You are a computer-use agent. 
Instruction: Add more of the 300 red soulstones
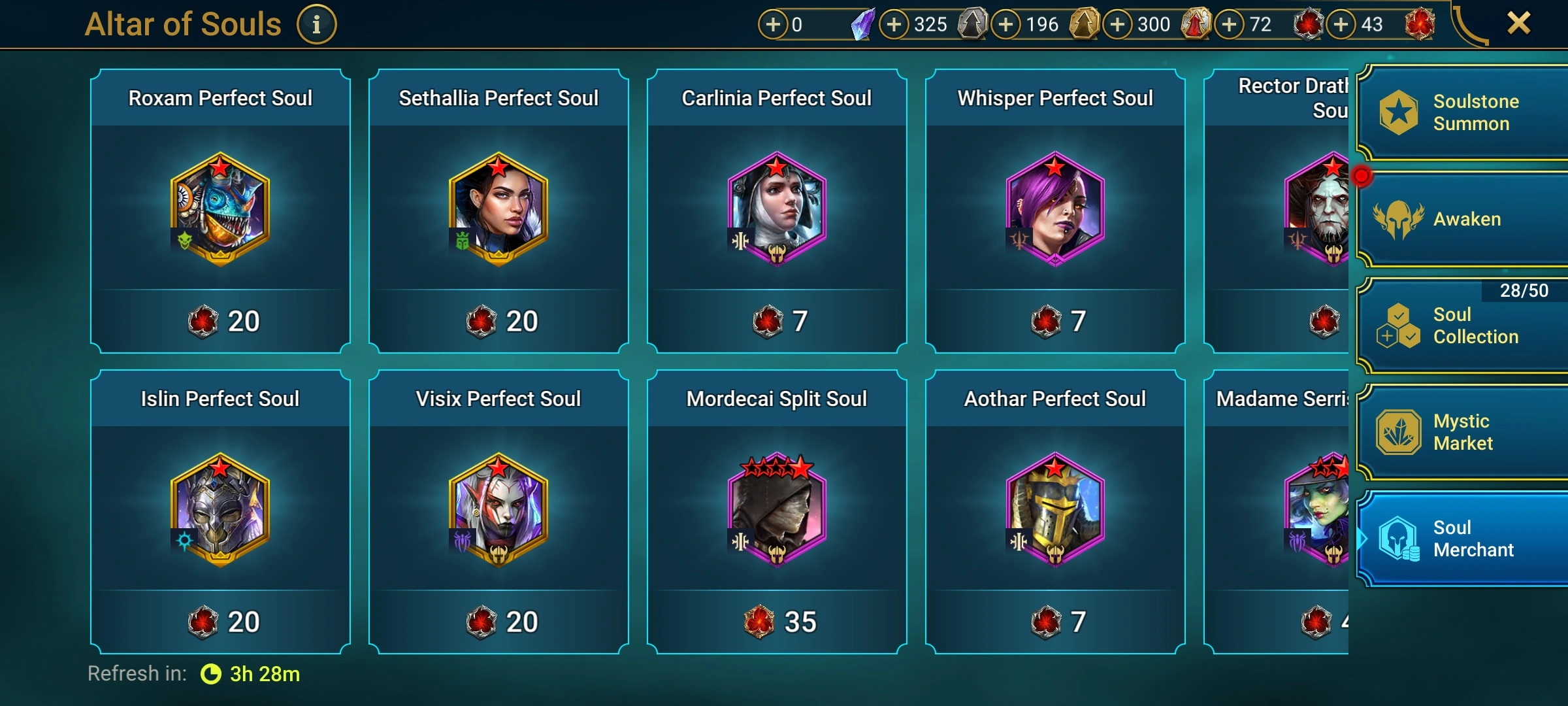tap(1118, 25)
